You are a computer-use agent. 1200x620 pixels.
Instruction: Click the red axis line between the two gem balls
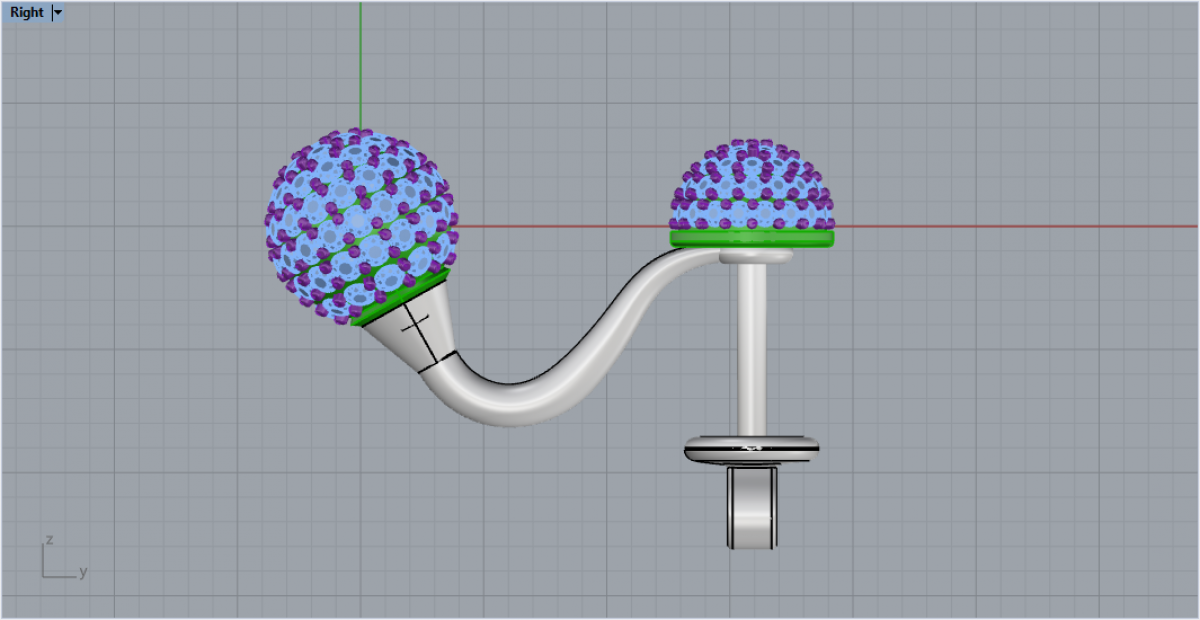[x=560, y=226]
